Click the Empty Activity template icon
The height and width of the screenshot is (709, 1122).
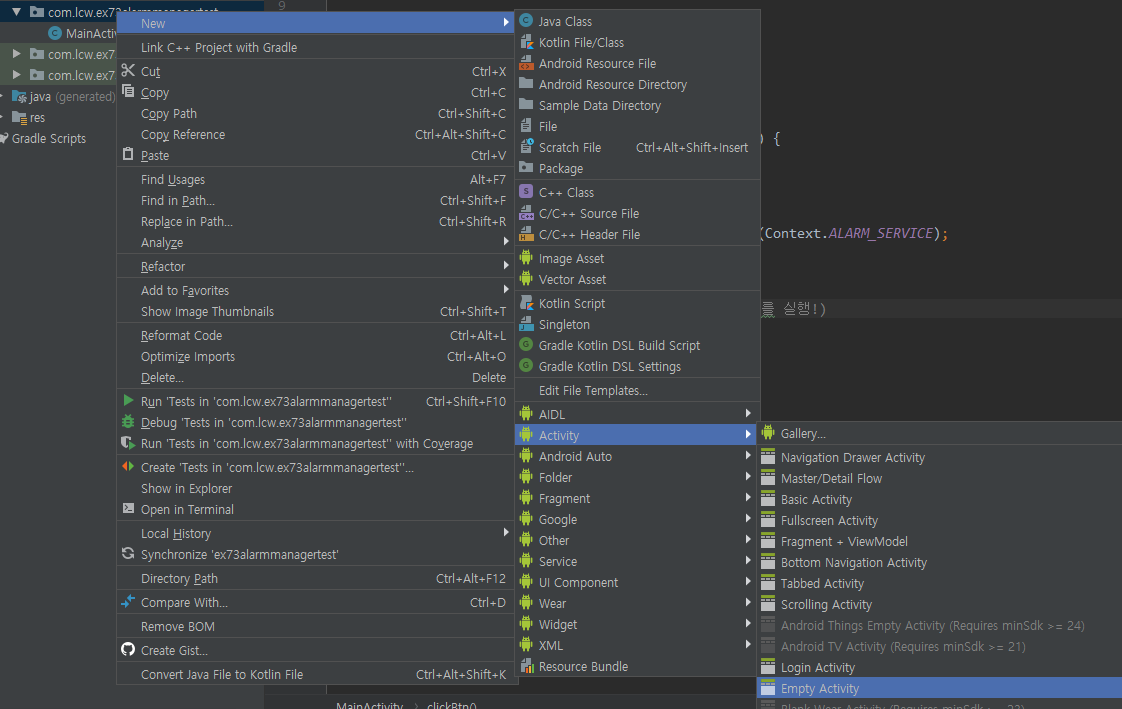[768, 688]
